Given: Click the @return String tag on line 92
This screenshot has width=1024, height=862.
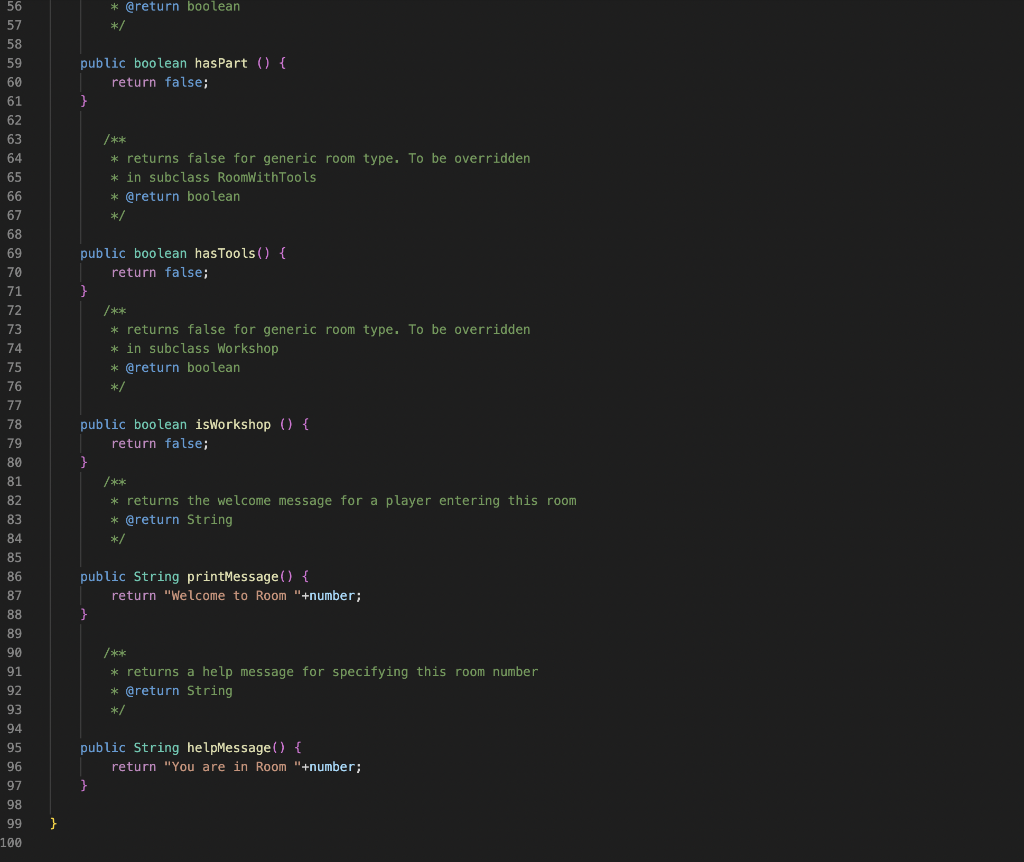Looking at the screenshot, I should pos(179,691).
